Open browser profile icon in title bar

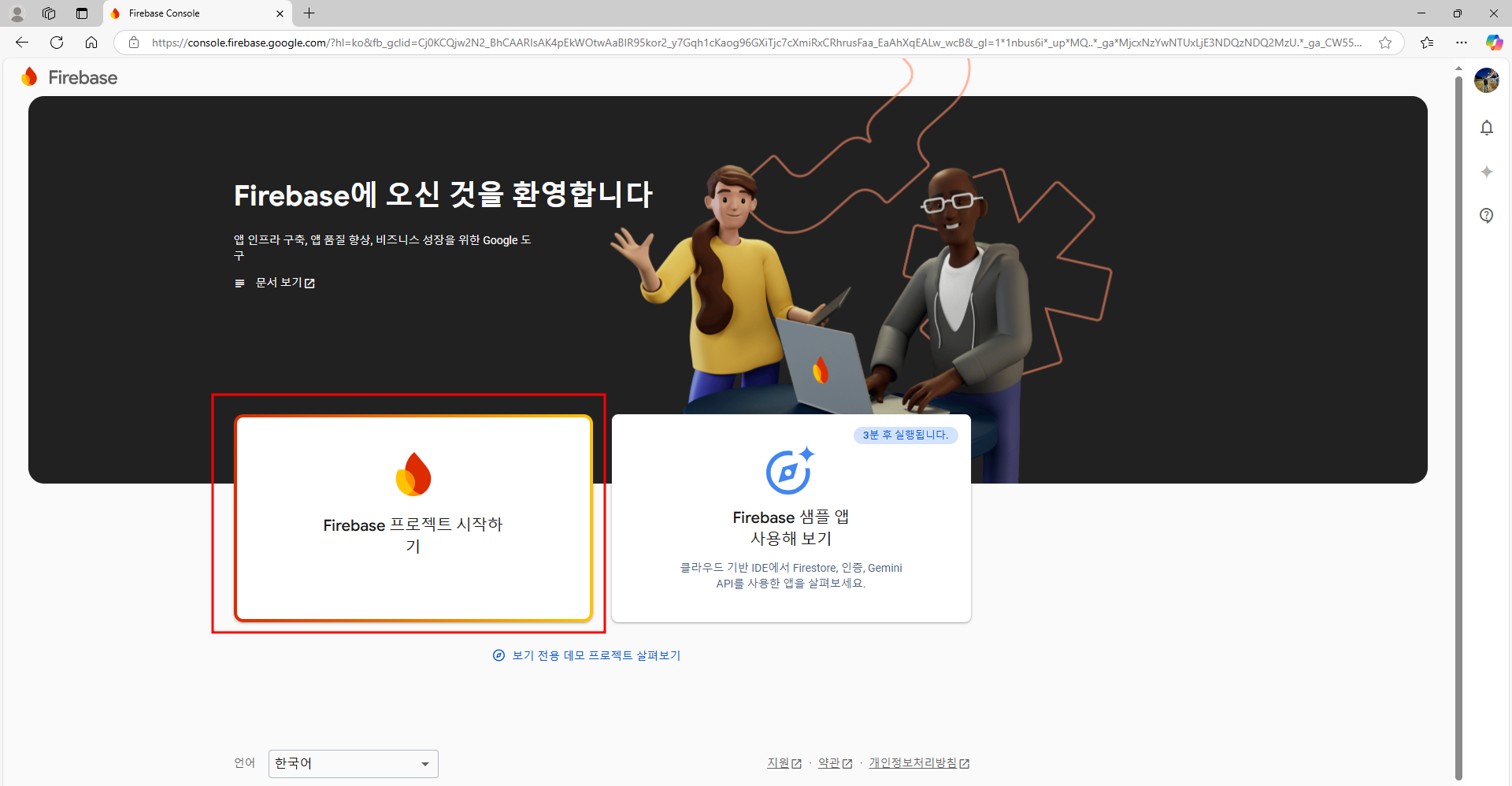coord(17,13)
